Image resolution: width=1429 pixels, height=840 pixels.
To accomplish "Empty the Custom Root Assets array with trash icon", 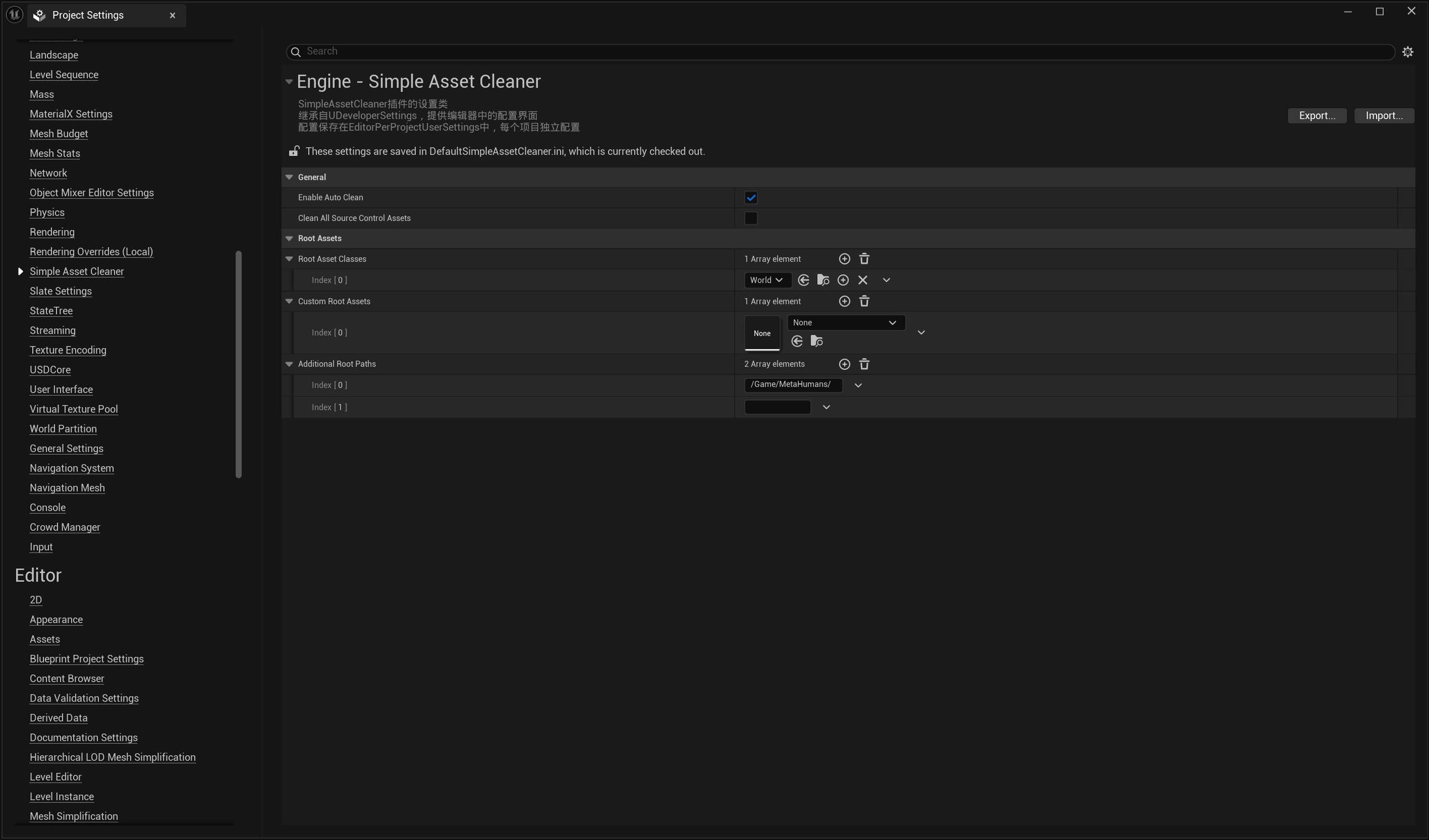I will (x=864, y=301).
